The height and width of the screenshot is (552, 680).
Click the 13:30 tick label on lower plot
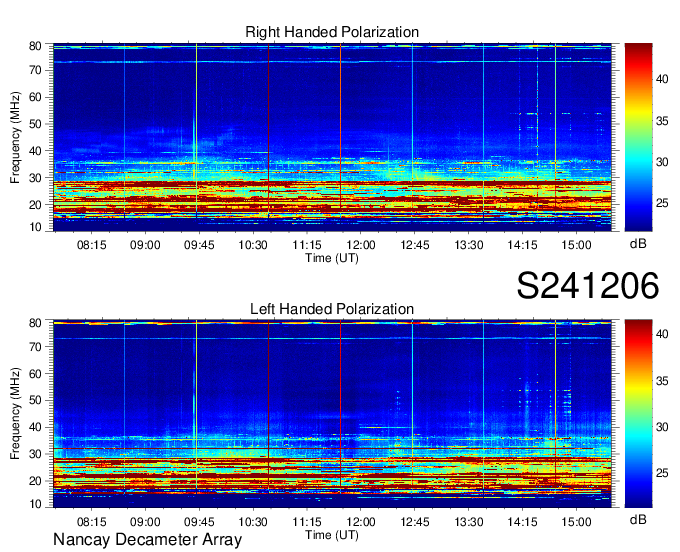[x=469, y=522]
